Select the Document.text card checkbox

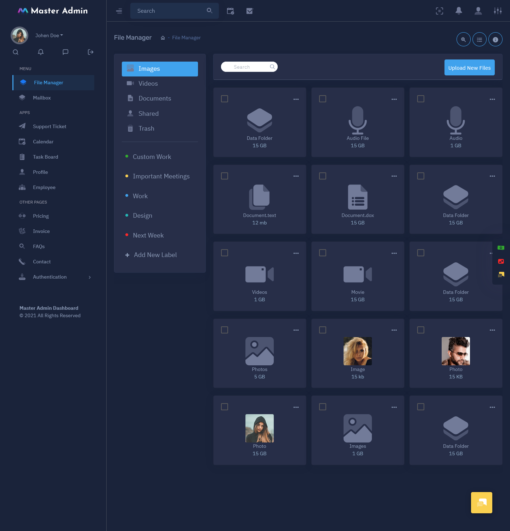pos(225,176)
